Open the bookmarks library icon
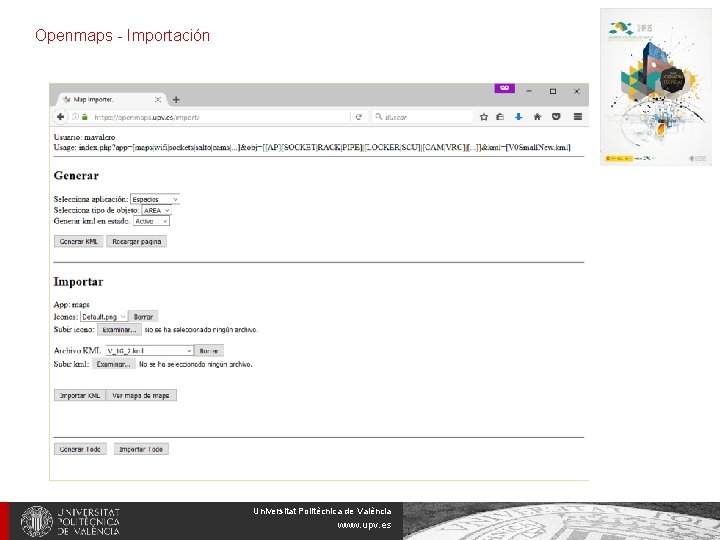 [x=500, y=117]
